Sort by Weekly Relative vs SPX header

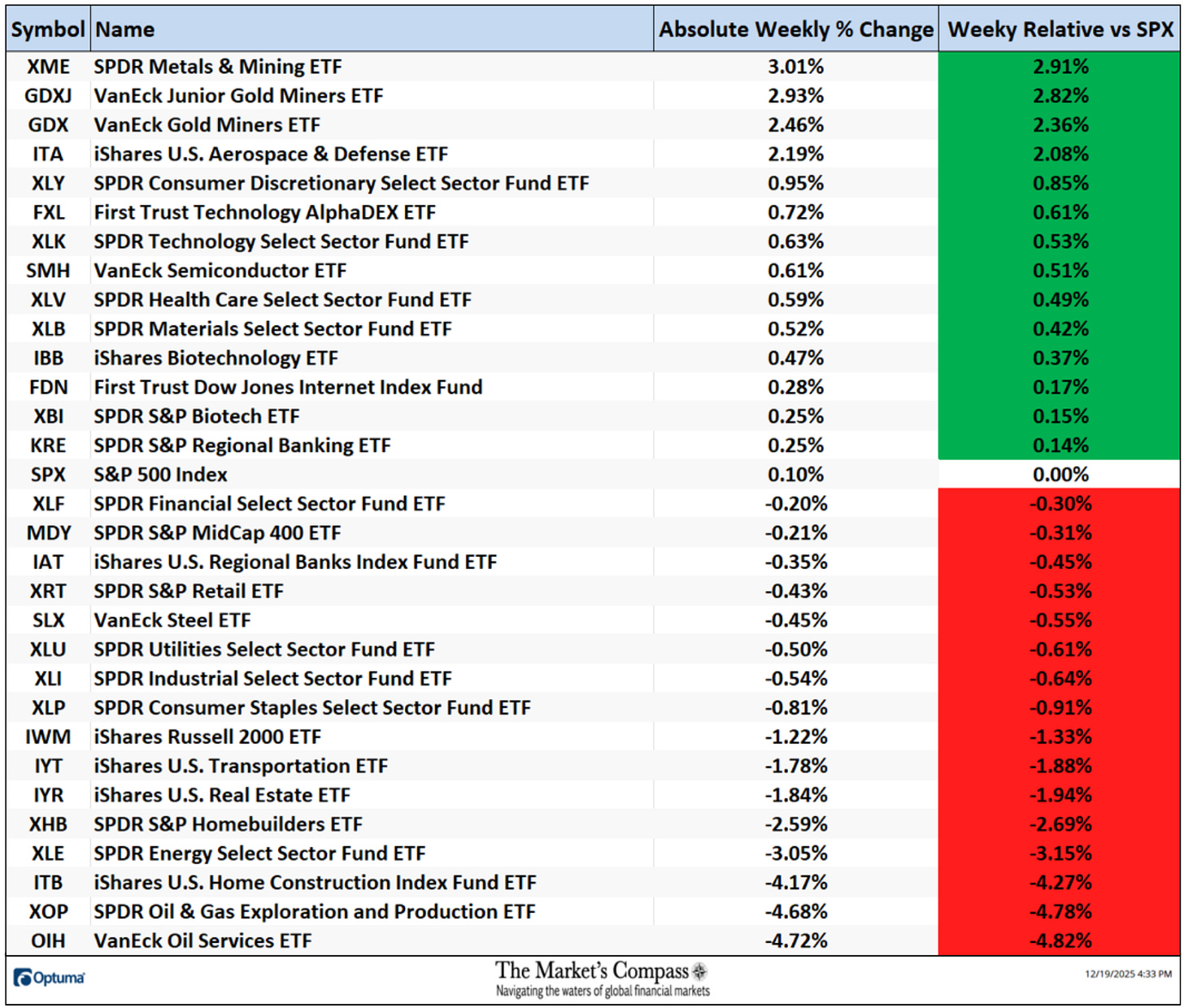point(1060,30)
